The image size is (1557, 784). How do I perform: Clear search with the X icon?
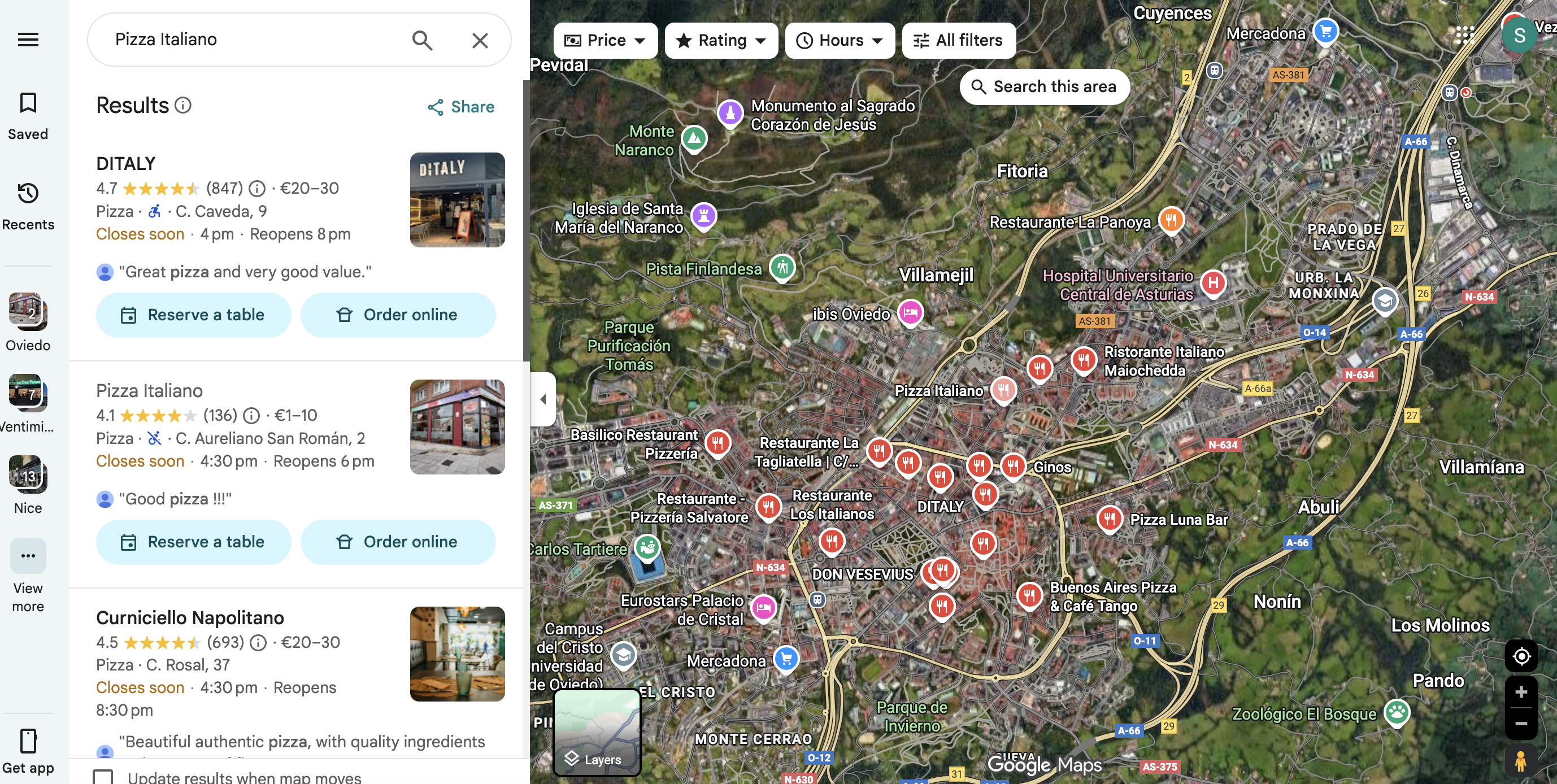coord(480,40)
